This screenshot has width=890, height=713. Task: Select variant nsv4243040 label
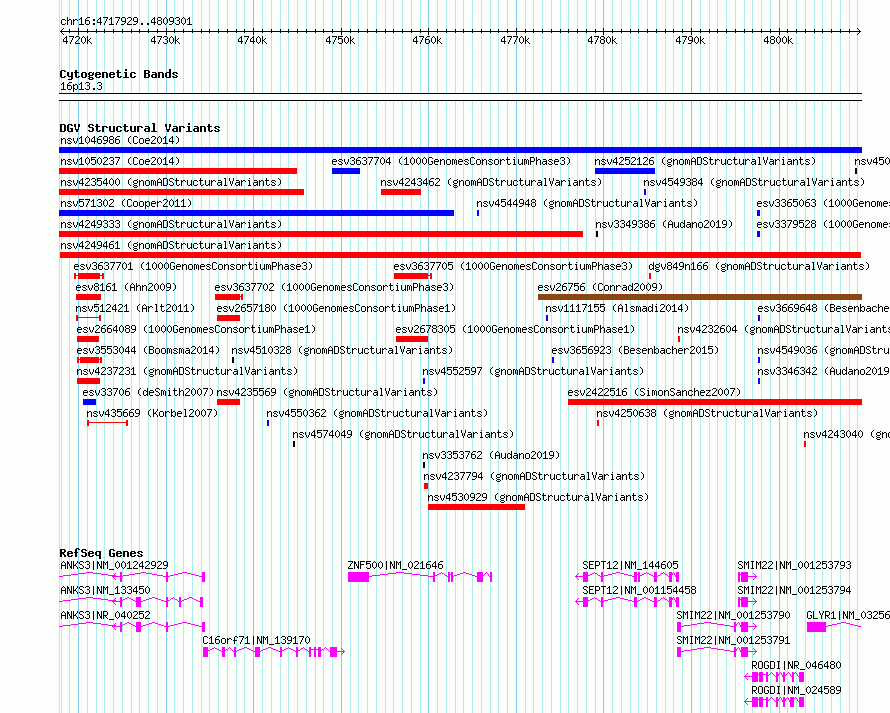tap(846, 434)
